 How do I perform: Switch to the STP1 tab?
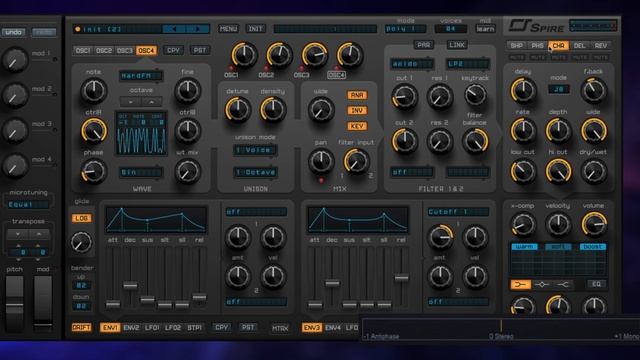click(x=194, y=328)
